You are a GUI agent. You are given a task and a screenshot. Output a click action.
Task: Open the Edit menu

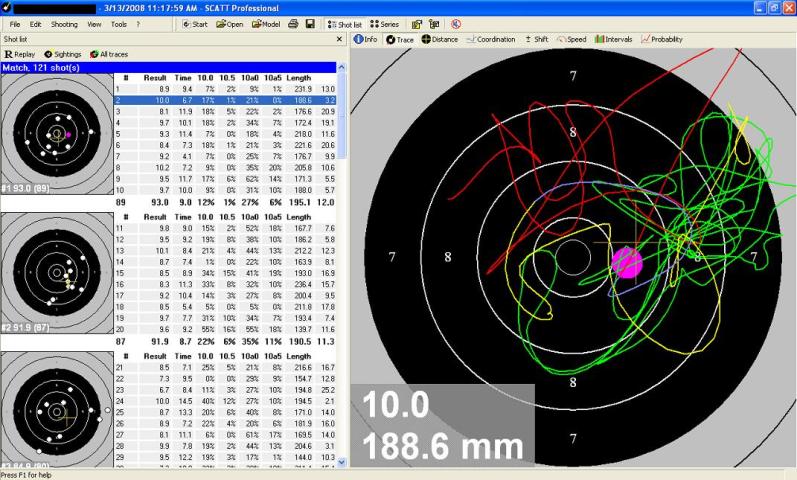tap(35, 24)
